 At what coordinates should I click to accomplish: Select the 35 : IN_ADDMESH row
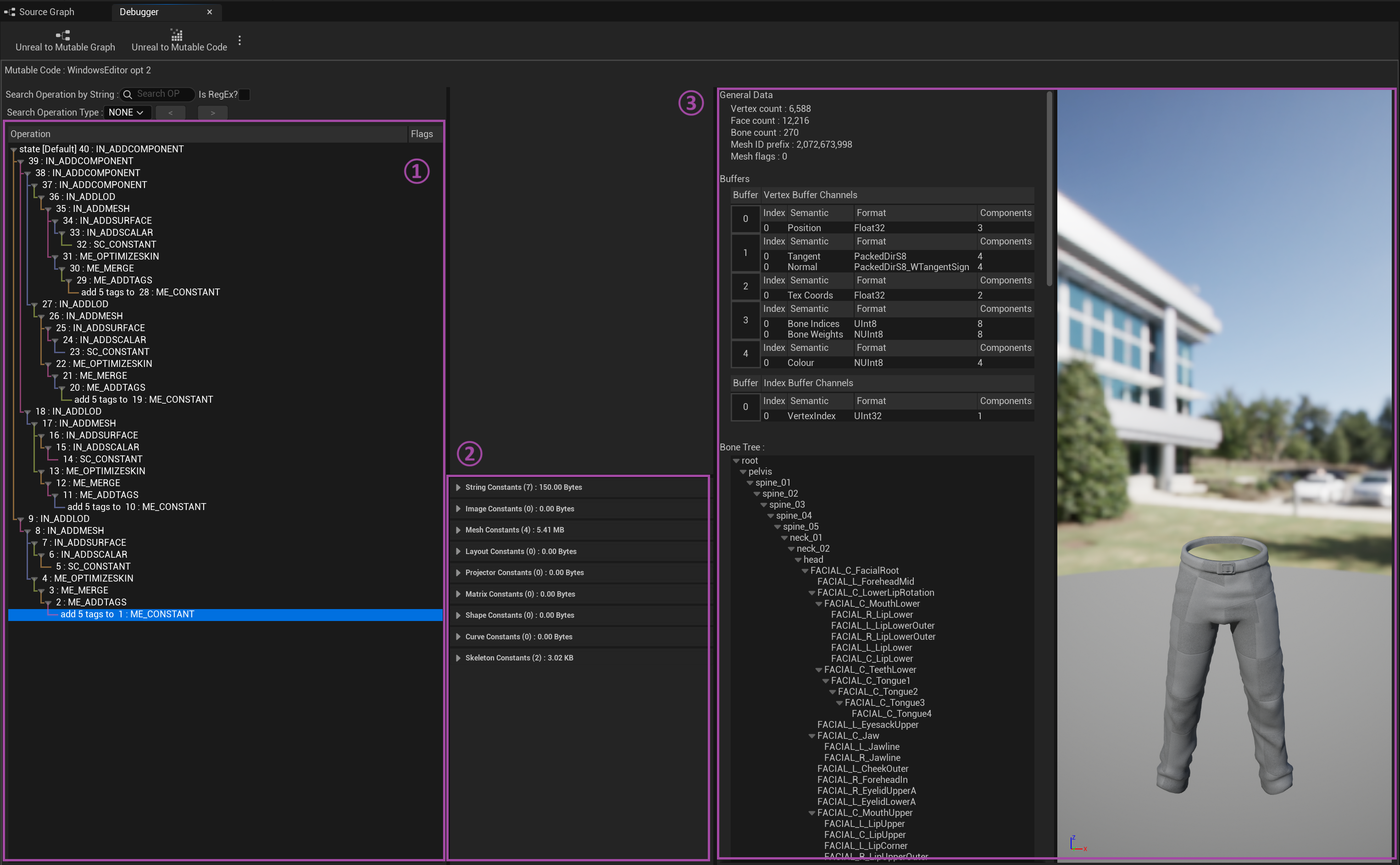point(225,209)
